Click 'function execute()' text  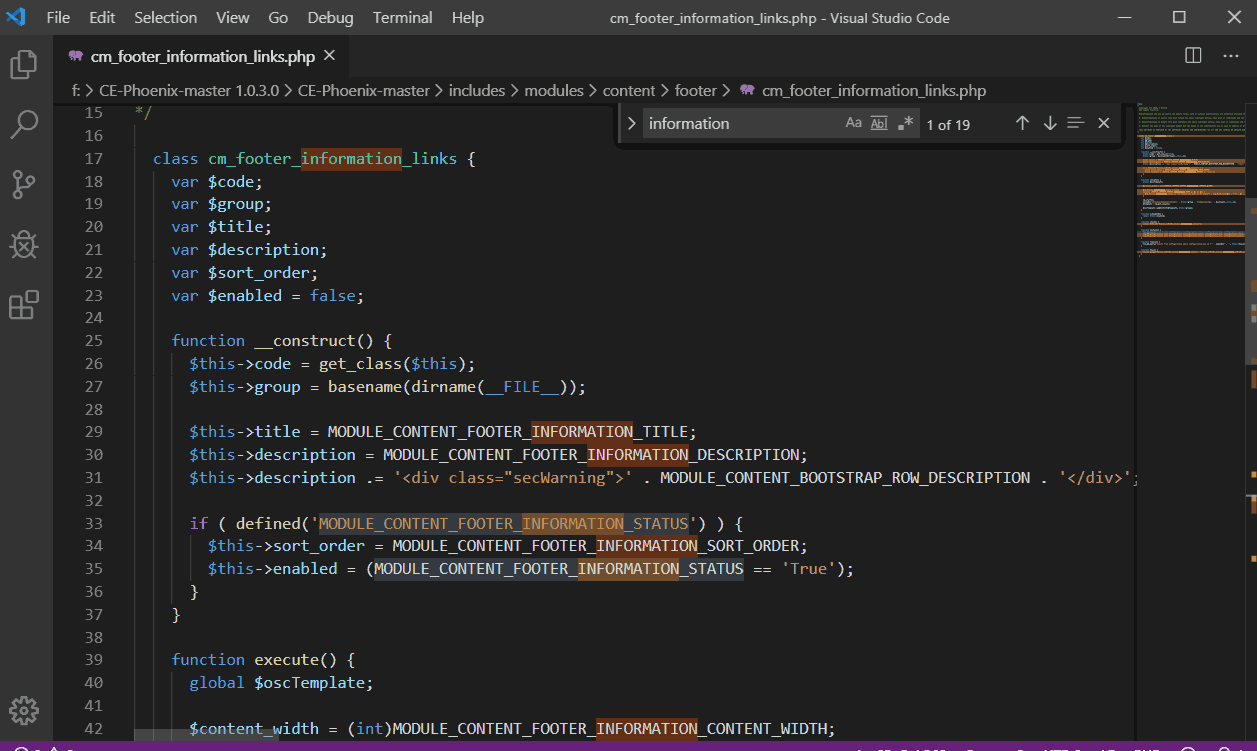tap(253, 659)
